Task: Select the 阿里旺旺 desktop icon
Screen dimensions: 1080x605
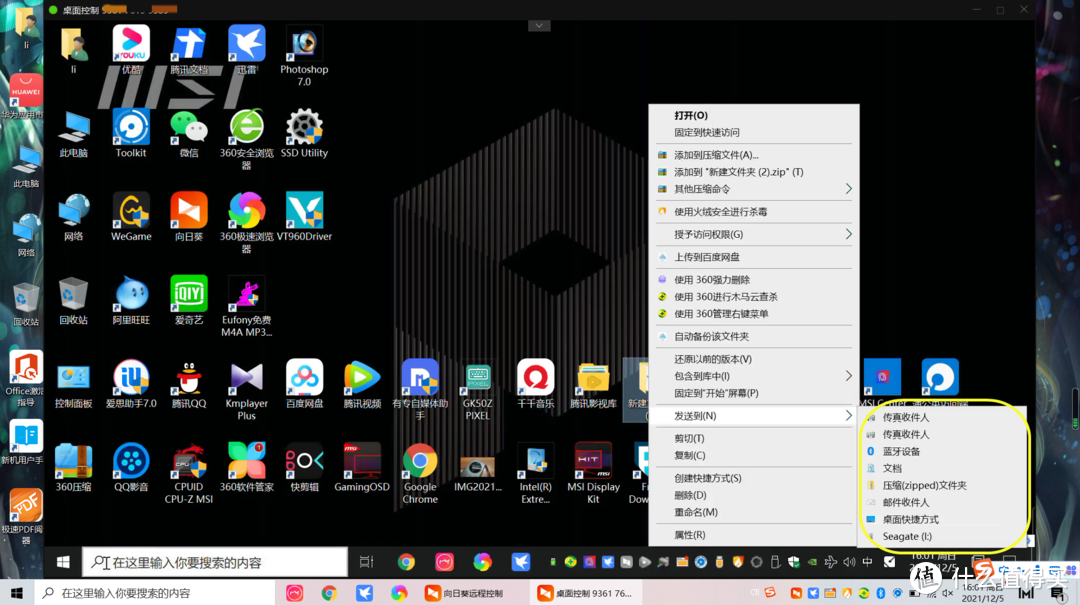Action: (131, 300)
